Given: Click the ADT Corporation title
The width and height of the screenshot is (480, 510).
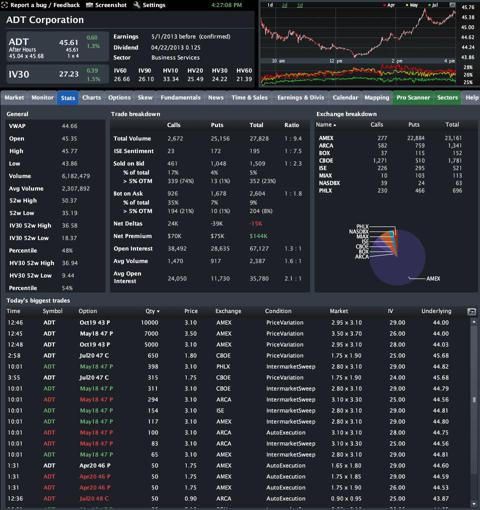Looking at the screenshot, I should click(45, 20).
